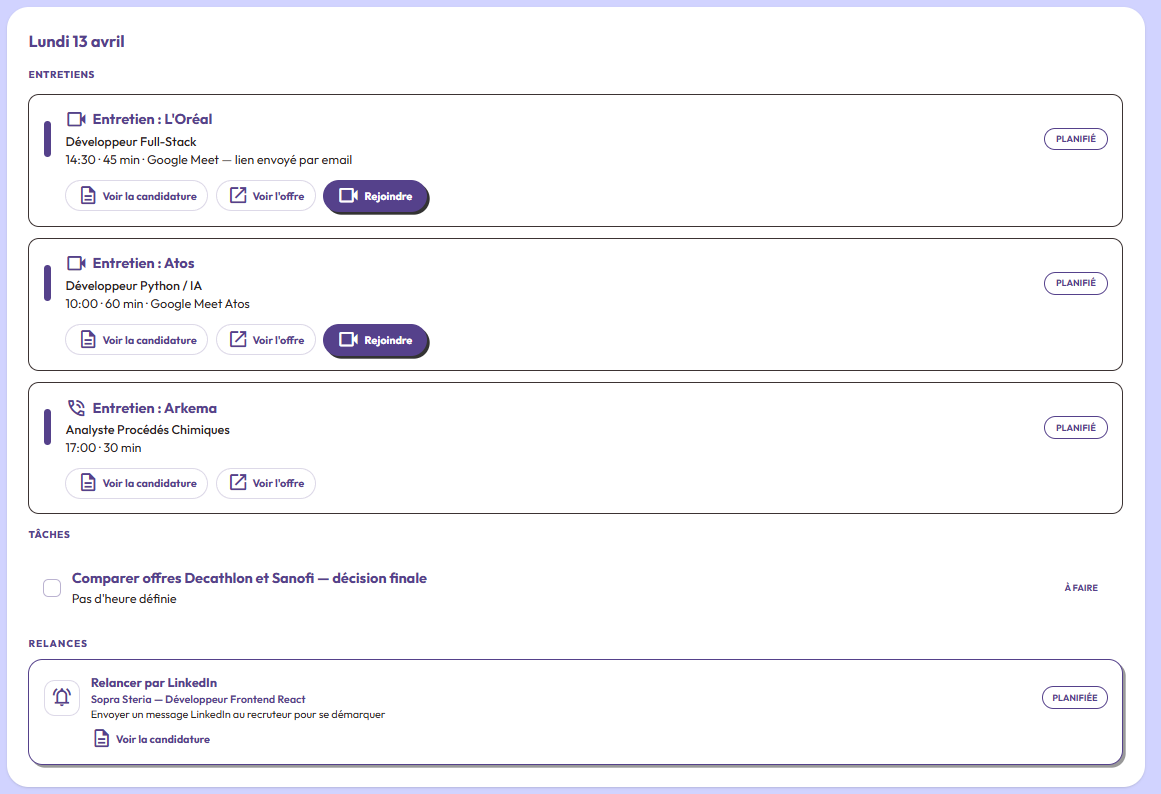Viewport: 1161px width, 794px height.
Task: Open Voir la candidature for Sopra Steria relance
Action: [x=152, y=739]
